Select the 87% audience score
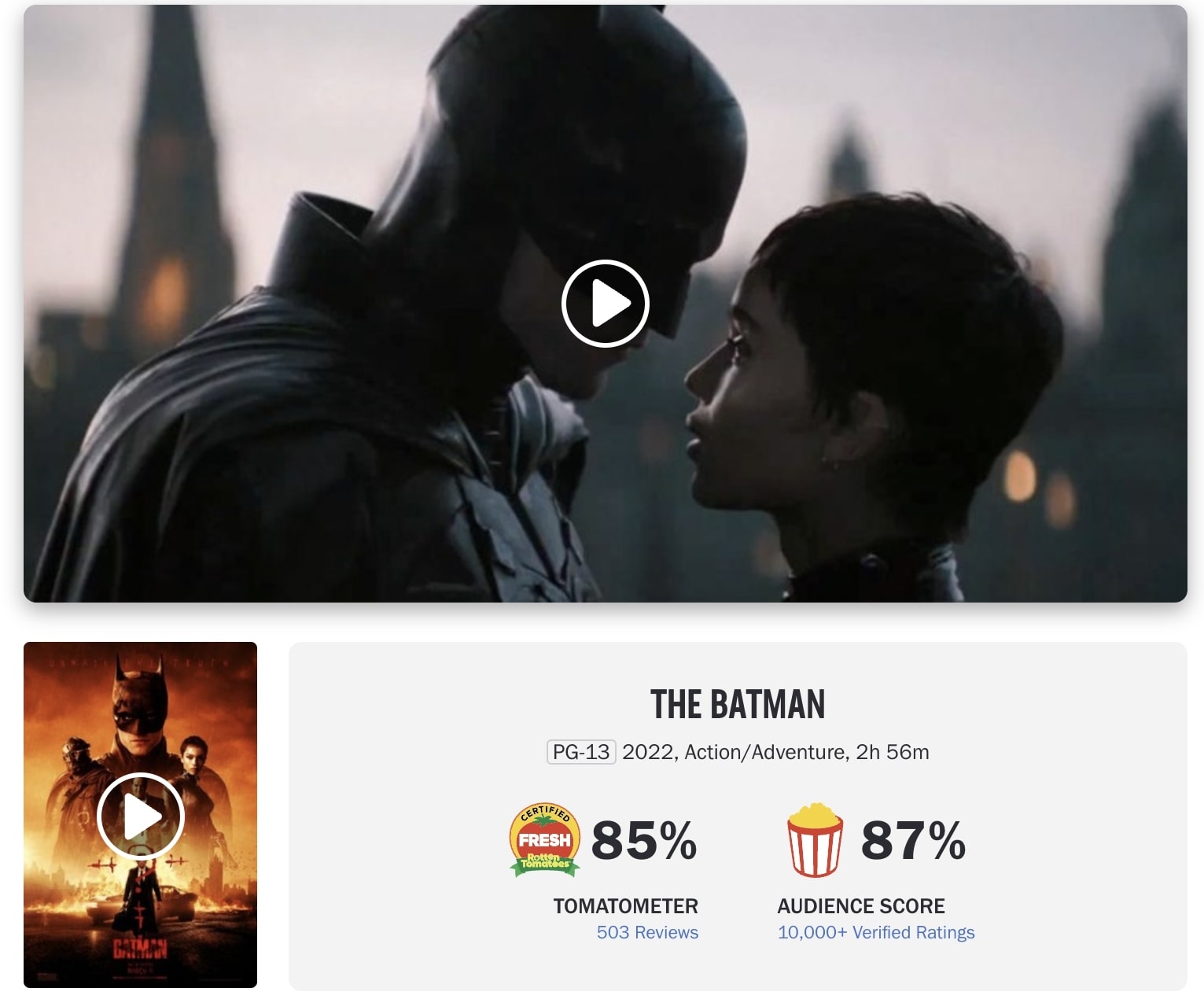1204x999 pixels. [913, 840]
